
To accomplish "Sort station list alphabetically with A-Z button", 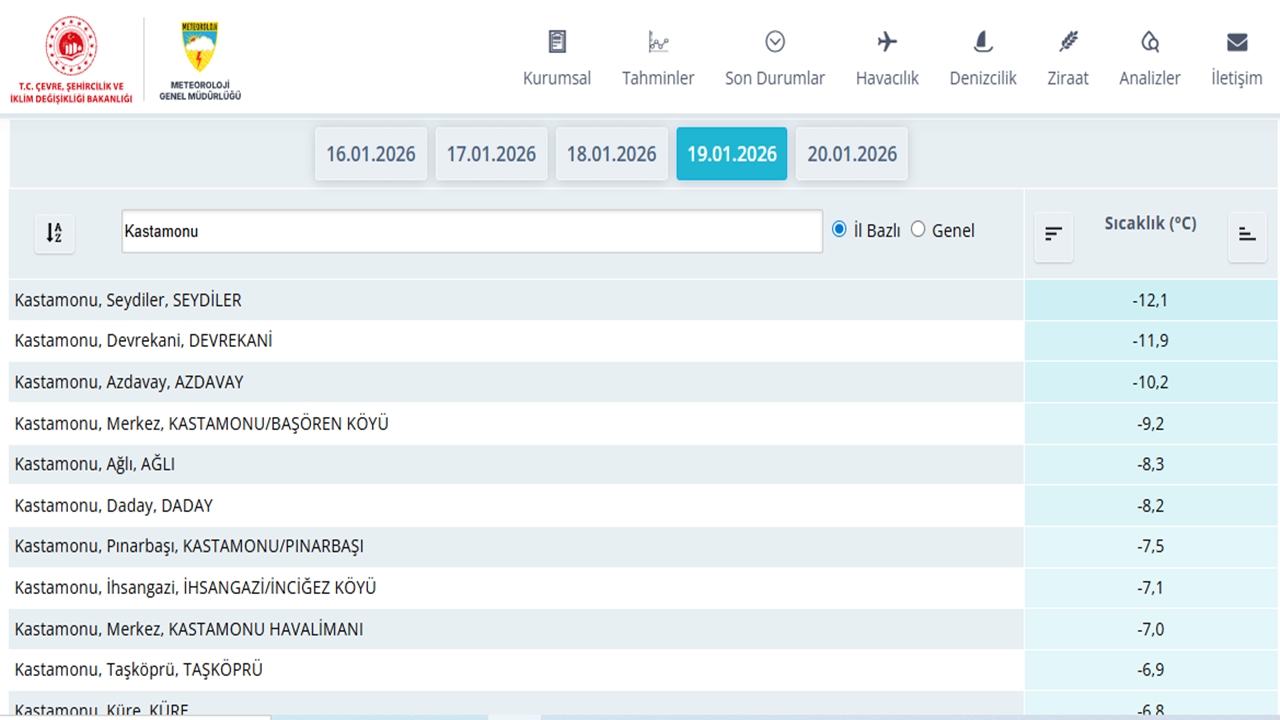I will pos(55,234).
